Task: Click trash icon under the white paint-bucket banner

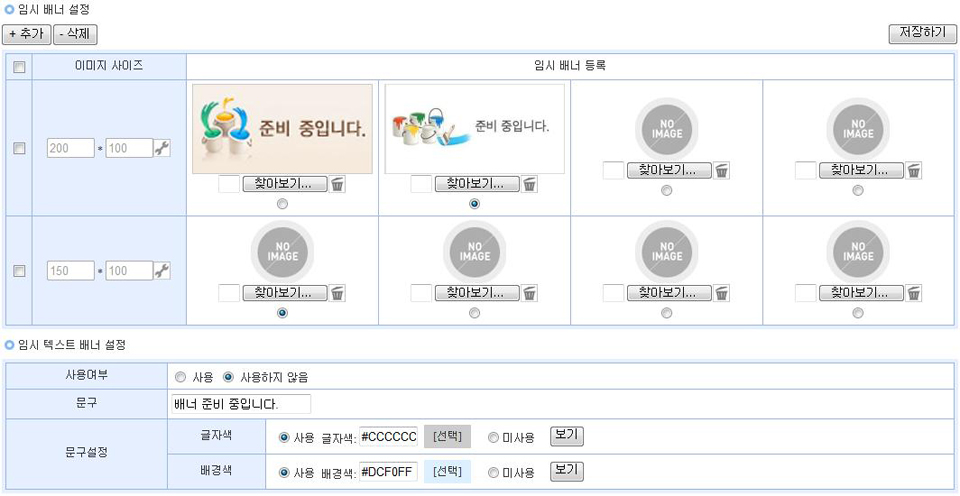Action: [530, 184]
